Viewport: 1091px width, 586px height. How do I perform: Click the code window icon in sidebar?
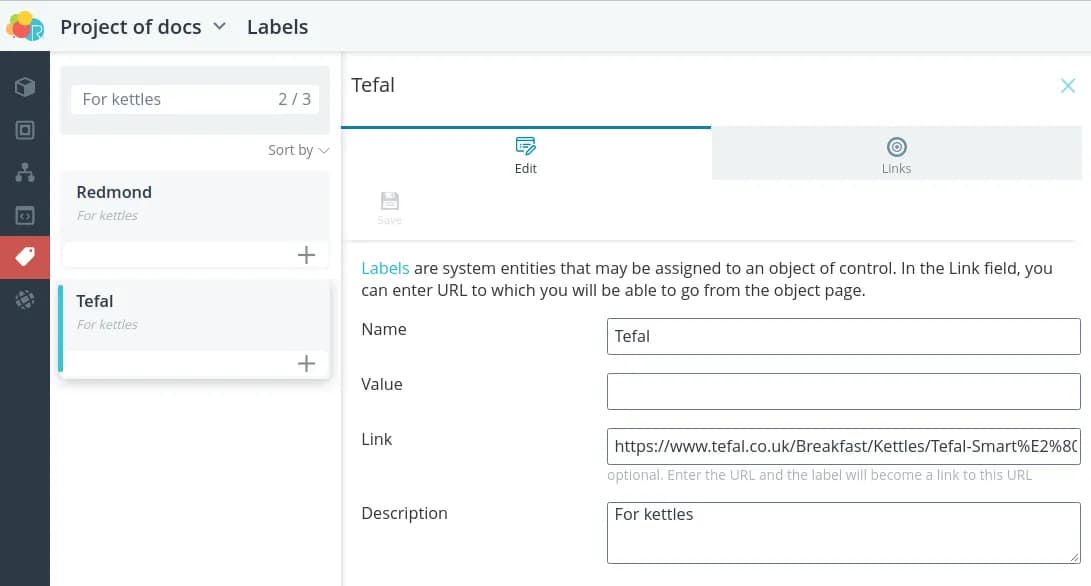point(25,215)
